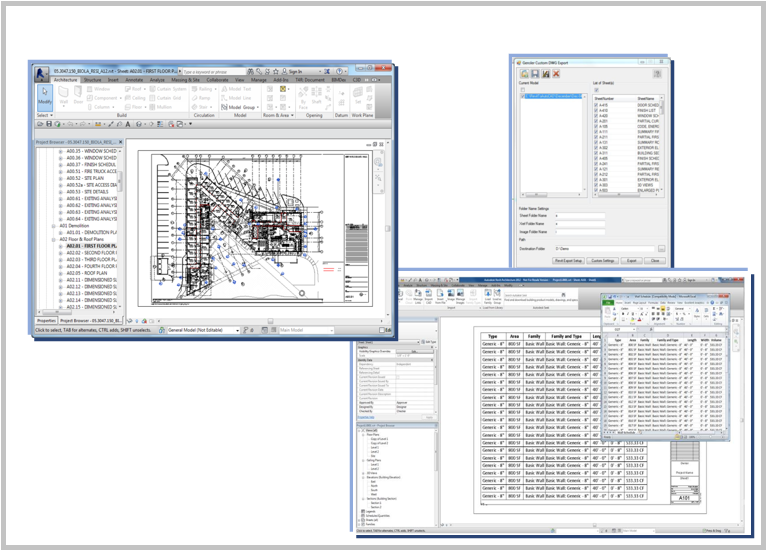
Task: Toggle the unchecked box under Current Model
Action: coord(522,90)
